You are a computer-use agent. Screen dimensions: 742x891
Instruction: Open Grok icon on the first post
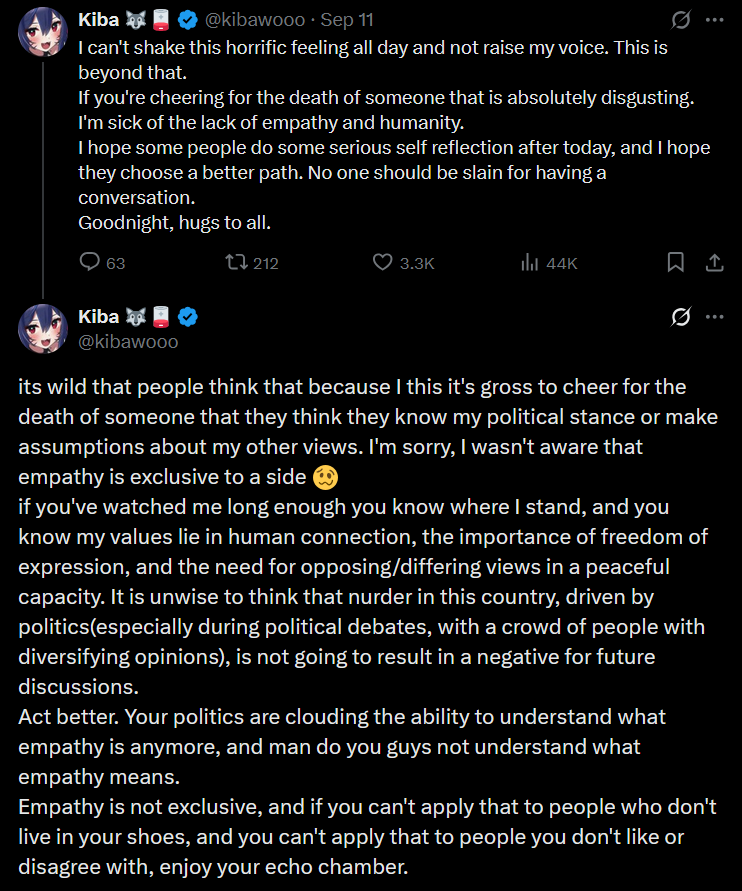(x=681, y=19)
